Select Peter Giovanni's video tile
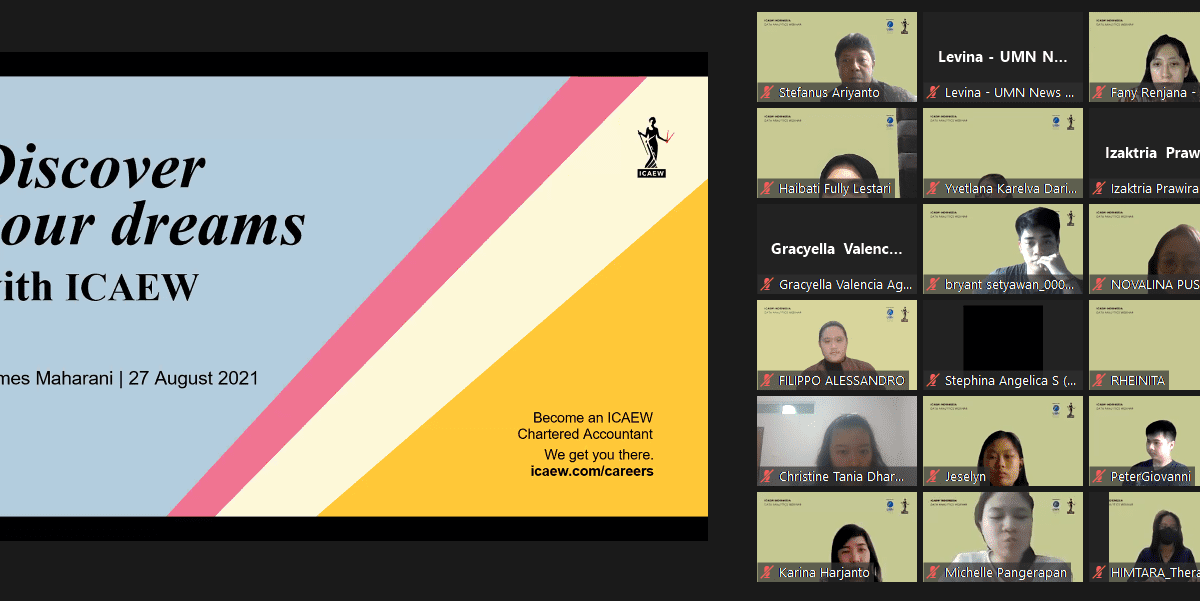The height and width of the screenshot is (601, 1200). 1144,438
